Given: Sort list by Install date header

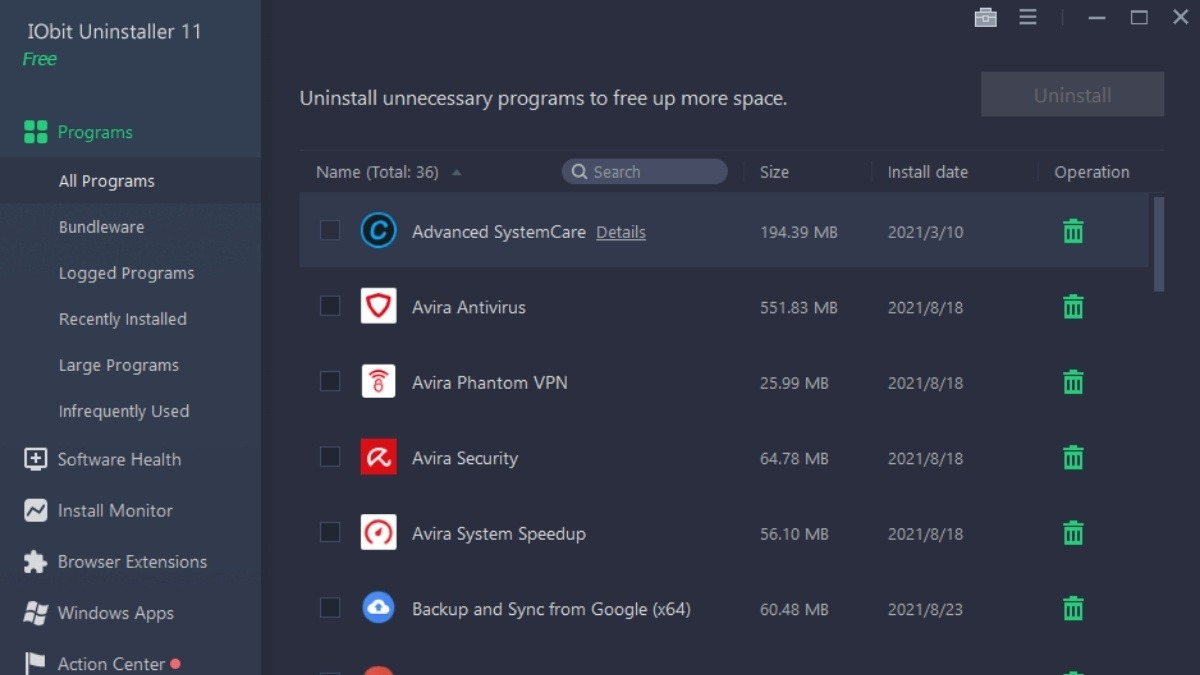Looking at the screenshot, I should tap(927, 172).
